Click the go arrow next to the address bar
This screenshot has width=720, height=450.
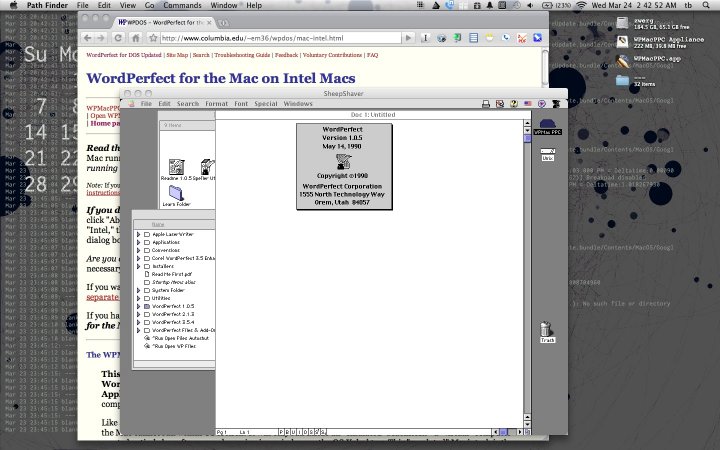408,38
